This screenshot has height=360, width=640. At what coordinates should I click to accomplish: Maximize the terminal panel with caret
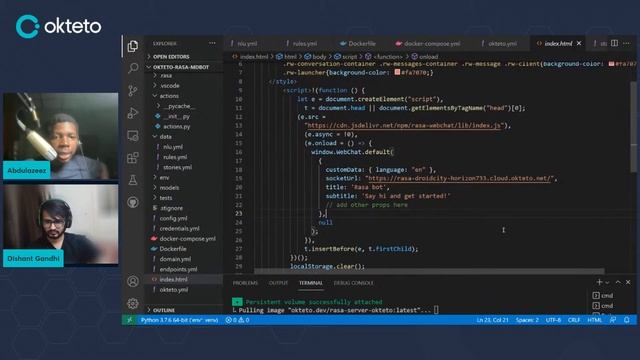pyautogui.click(x=618, y=282)
